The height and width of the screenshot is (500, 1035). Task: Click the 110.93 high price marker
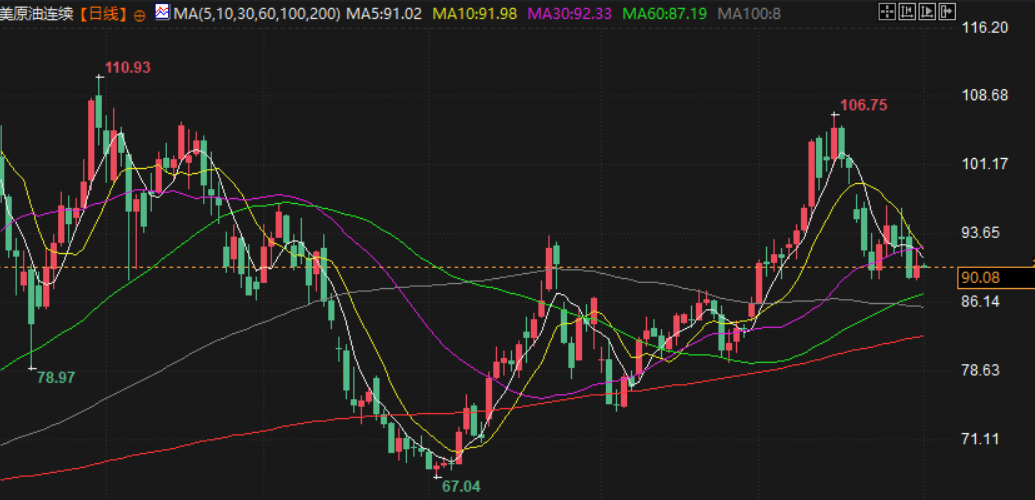point(128,67)
